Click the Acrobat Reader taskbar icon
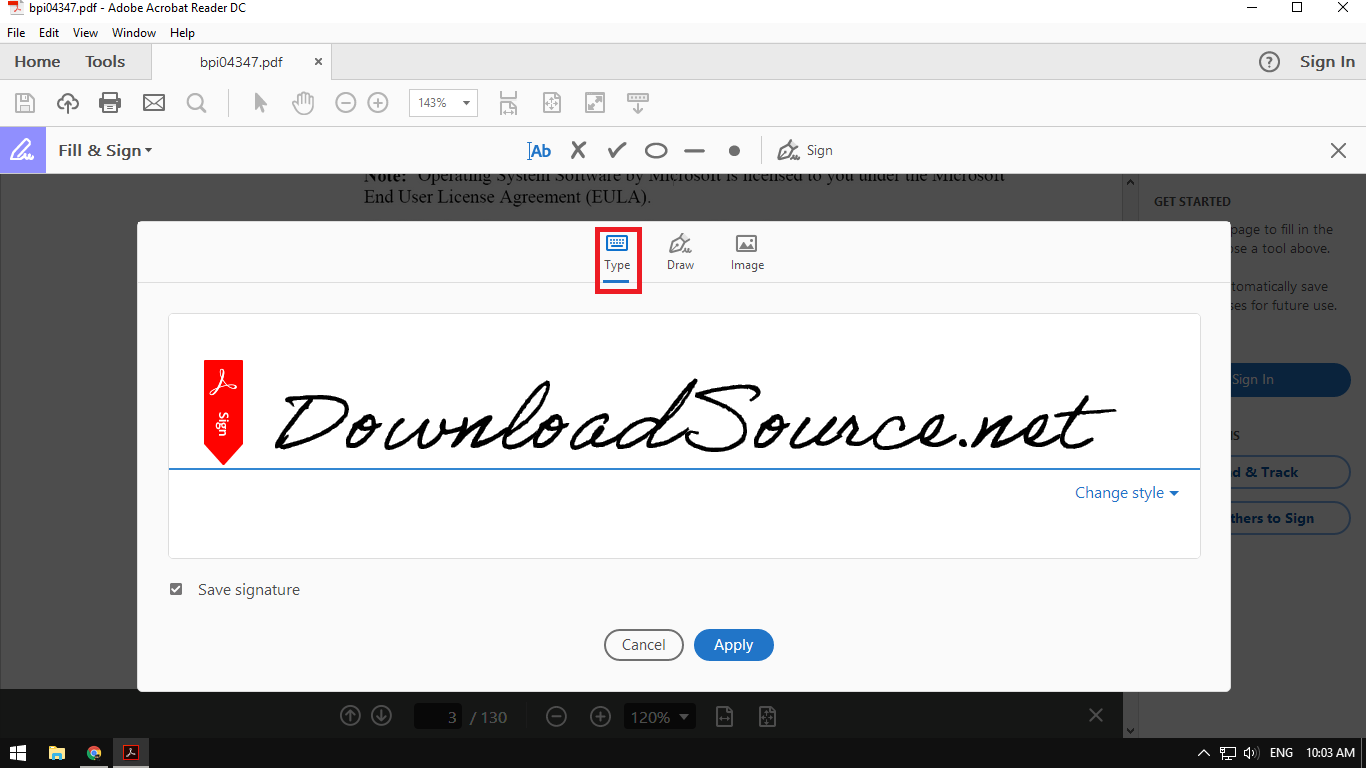The image size is (1366, 768). (131, 753)
